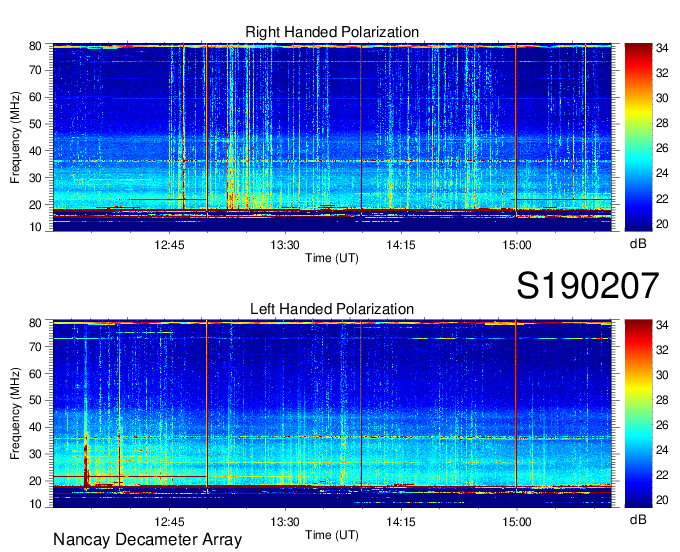Image resolution: width=680 pixels, height=552 pixels.
Task: Click the 10 MHz tick on right-handed plot
Action: coord(35,227)
